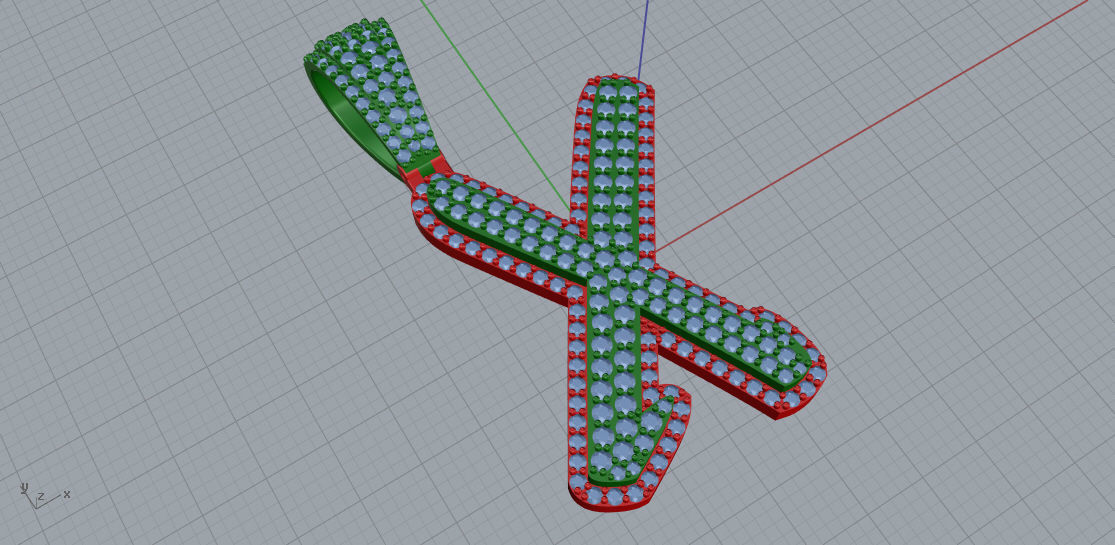This screenshot has width=1115, height=545.
Task: Click the red X axis line
Action: click(x=872, y=126)
